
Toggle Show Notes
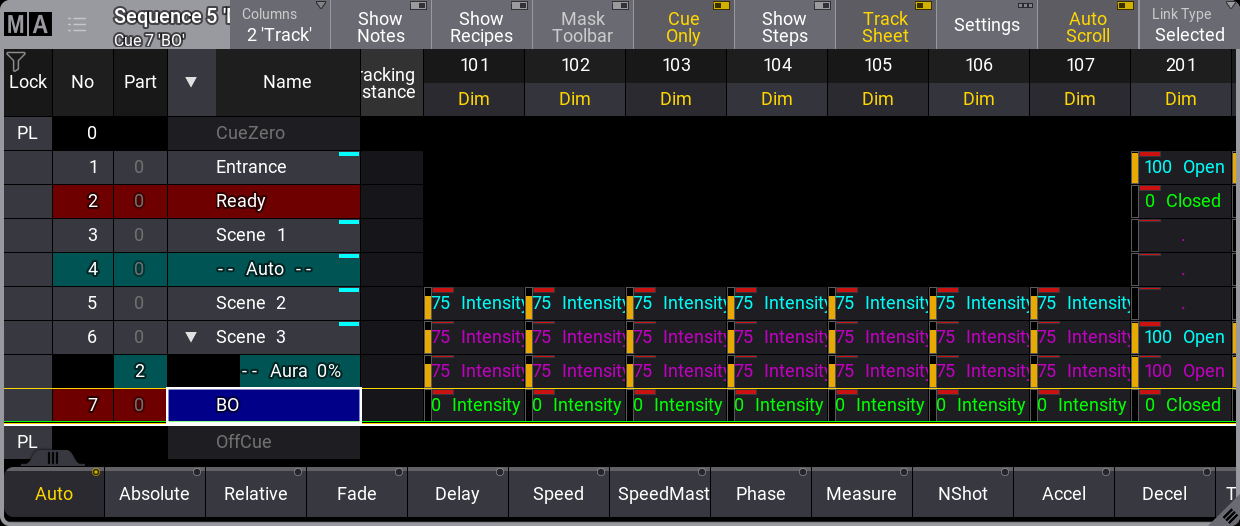click(x=380, y=25)
